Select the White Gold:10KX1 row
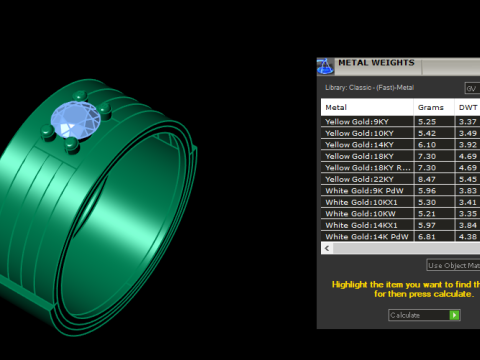Image resolution: width=480 pixels, height=360 pixels. 400,202
